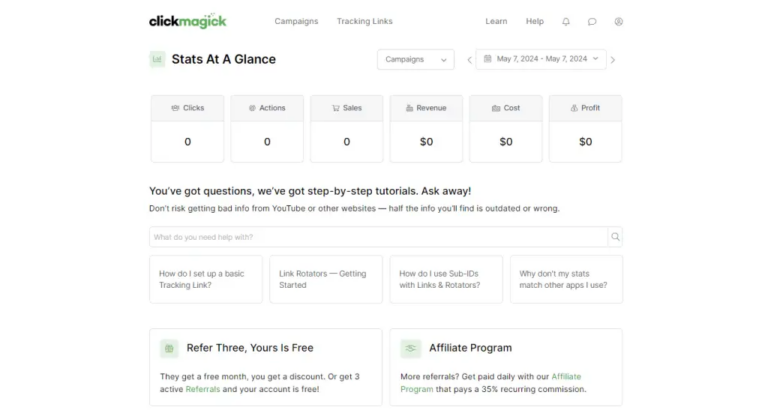Click the Refer Three gift icon
768x416 pixels.
[169, 349]
